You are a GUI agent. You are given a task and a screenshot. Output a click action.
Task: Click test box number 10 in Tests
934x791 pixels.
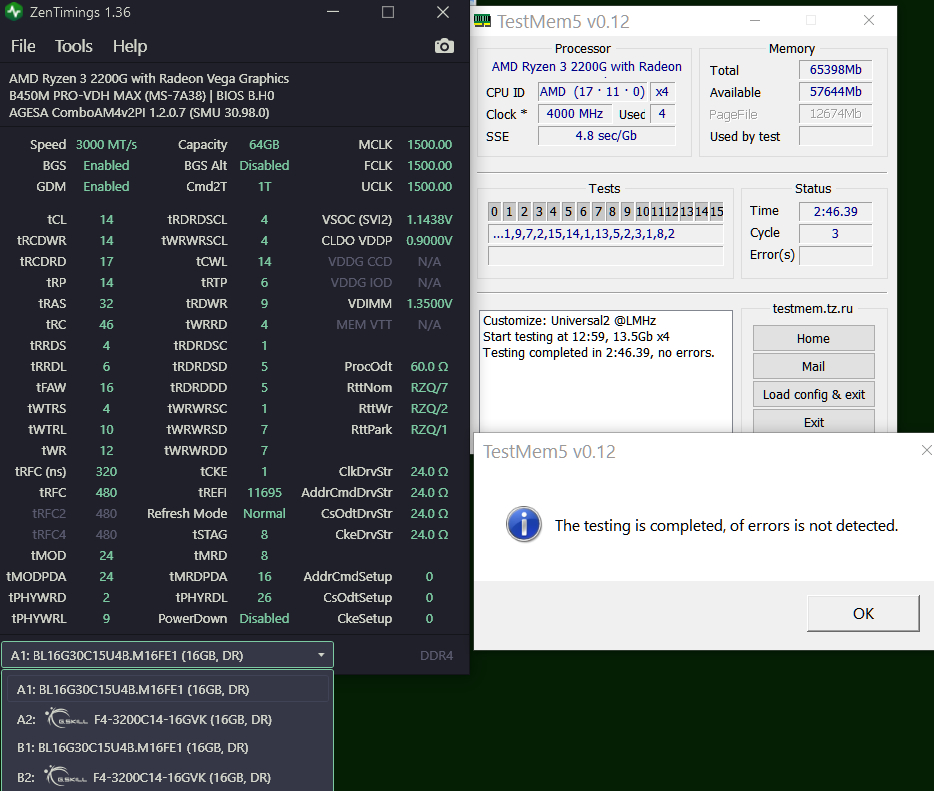(x=643, y=211)
